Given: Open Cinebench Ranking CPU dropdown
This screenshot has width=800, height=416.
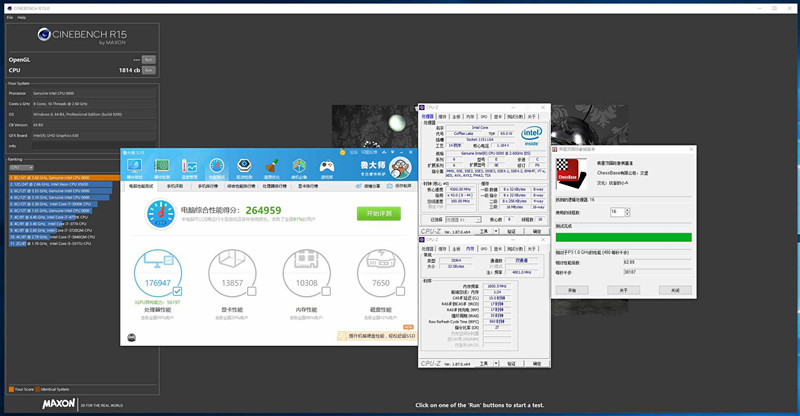Looking at the screenshot, I should tap(21, 167).
